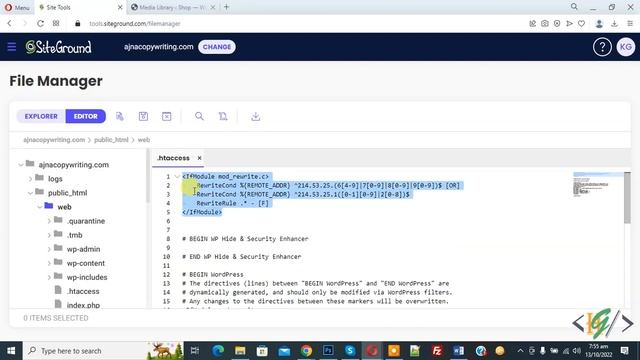Select index.php file in tree

point(83,305)
